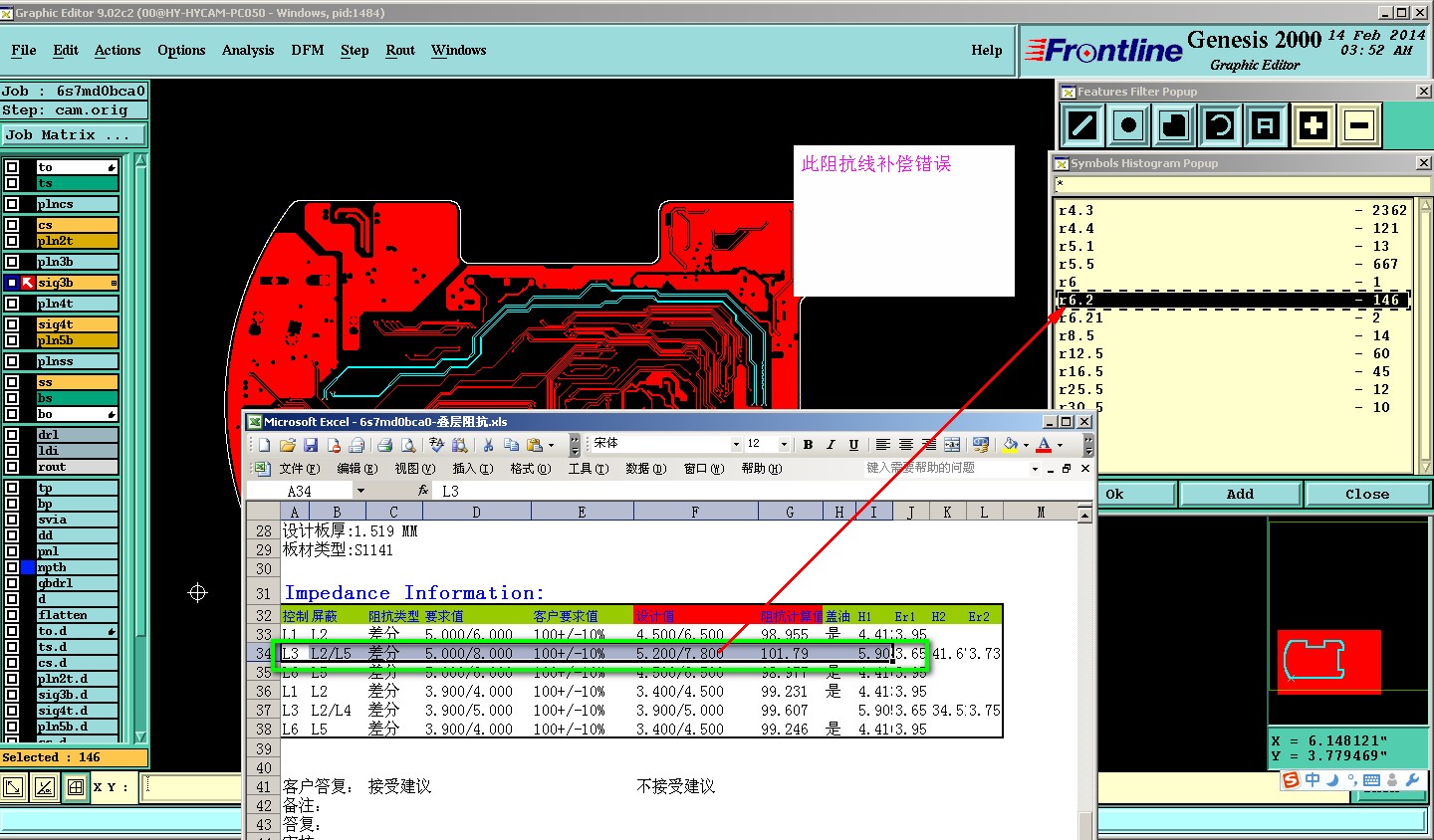Select the text feature filter icon
Screen dimensions: 1434x840
tap(1265, 126)
